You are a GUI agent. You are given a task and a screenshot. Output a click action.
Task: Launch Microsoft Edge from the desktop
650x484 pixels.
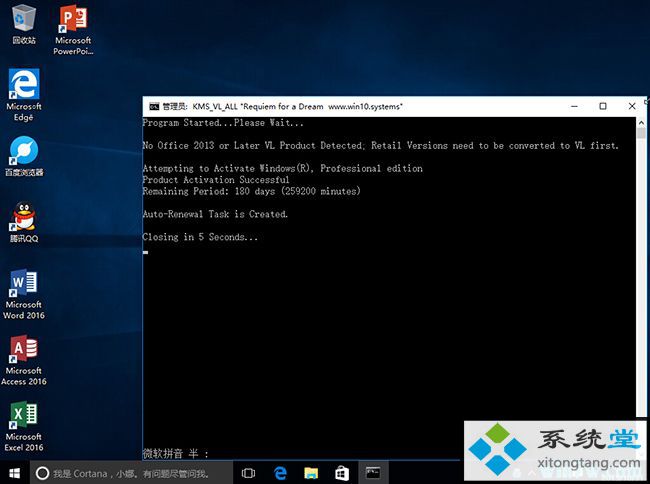[x=24, y=95]
